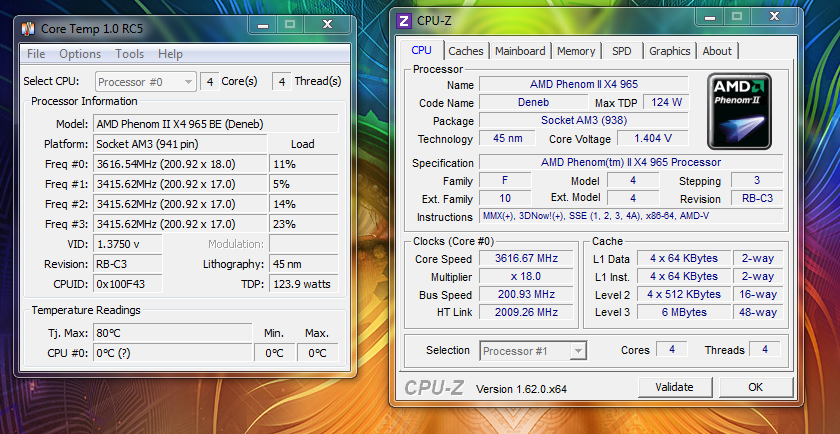Screen dimensions: 840x434
Task: Click the Name field AMD Phenom II X4 965
Action: point(583,85)
